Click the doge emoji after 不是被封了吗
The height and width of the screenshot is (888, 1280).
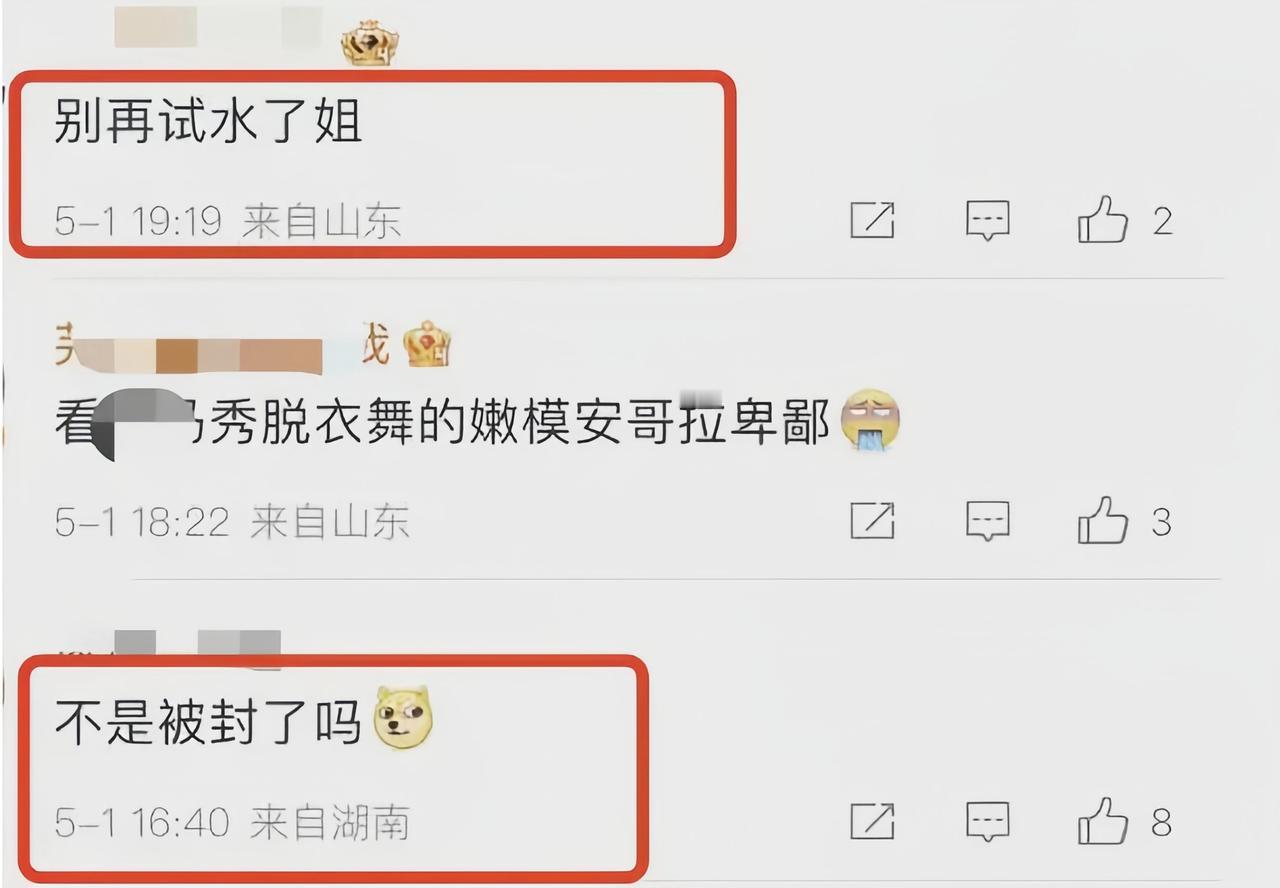pos(403,720)
